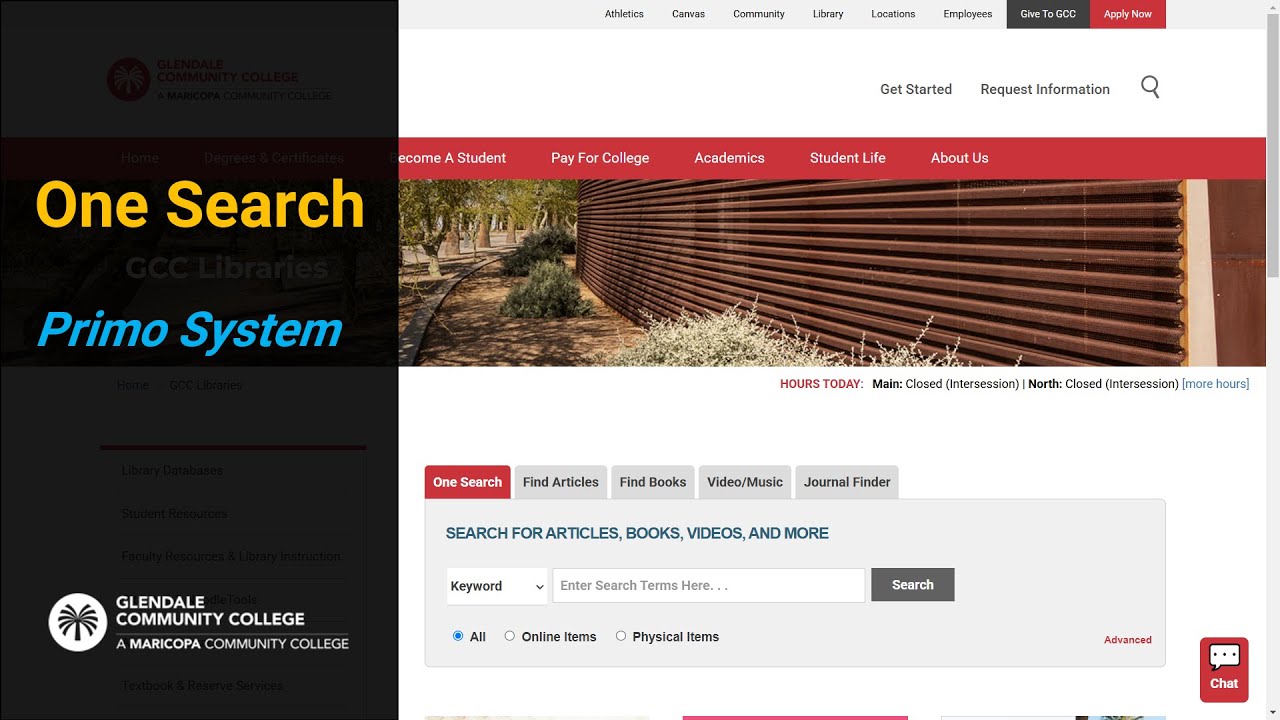Screen dimensions: 1280x720
Task: Open the Get Started link
Action: tap(916, 89)
